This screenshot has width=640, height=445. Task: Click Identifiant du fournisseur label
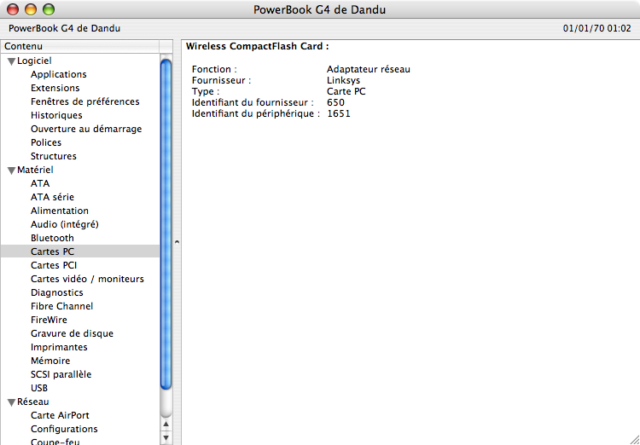pos(253,102)
